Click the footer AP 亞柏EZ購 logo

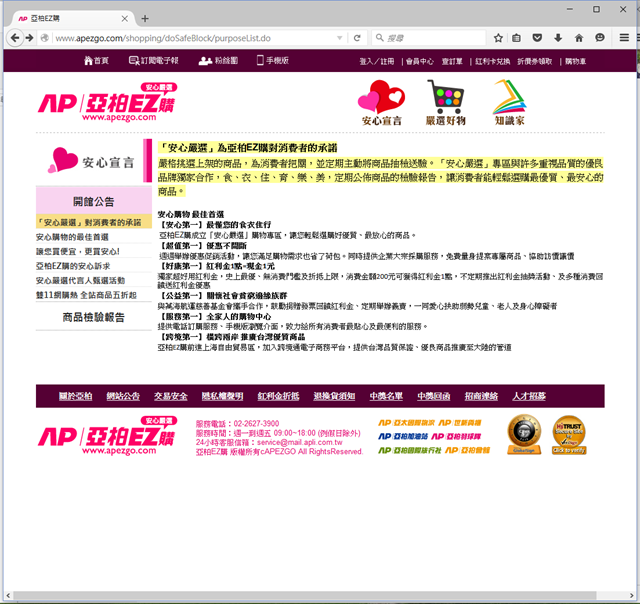pos(107,435)
